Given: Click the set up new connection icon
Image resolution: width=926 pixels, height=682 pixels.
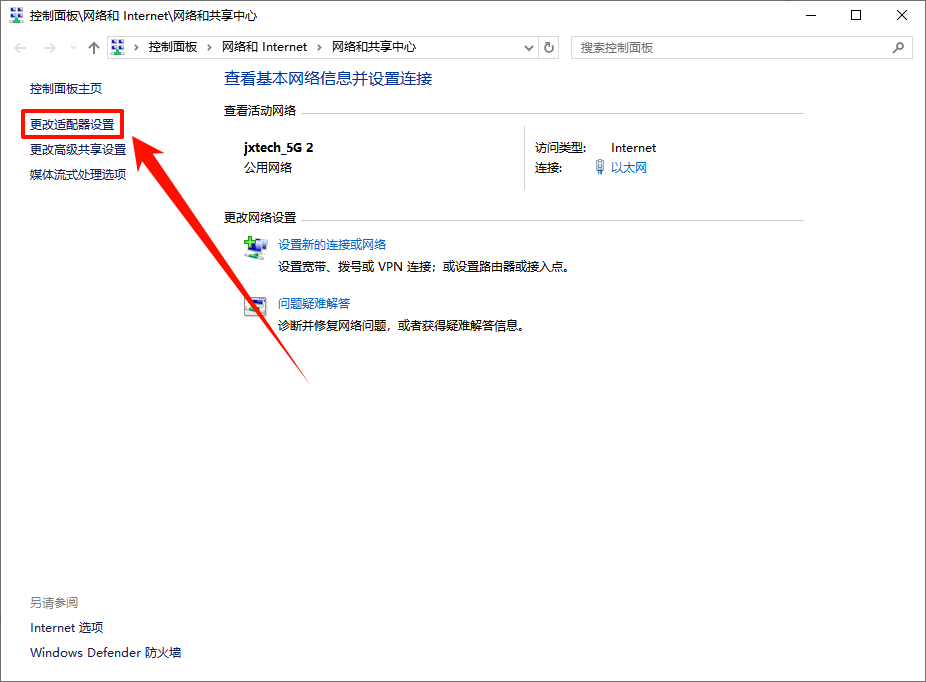Looking at the screenshot, I should (x=256, y=248).
